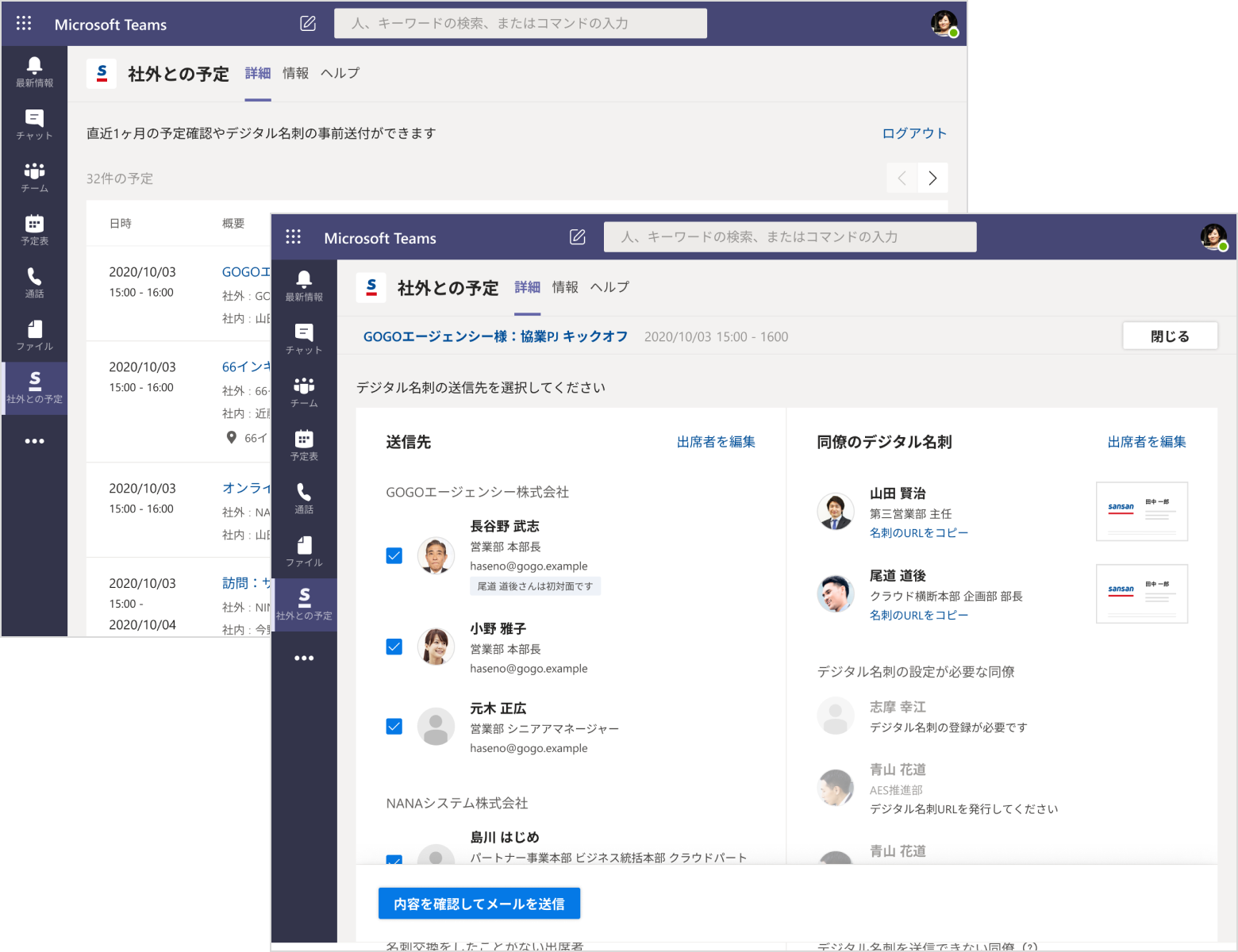Go to next page of 予定 list
Viewport: 1238px width, 952px height.
[932, 178]
